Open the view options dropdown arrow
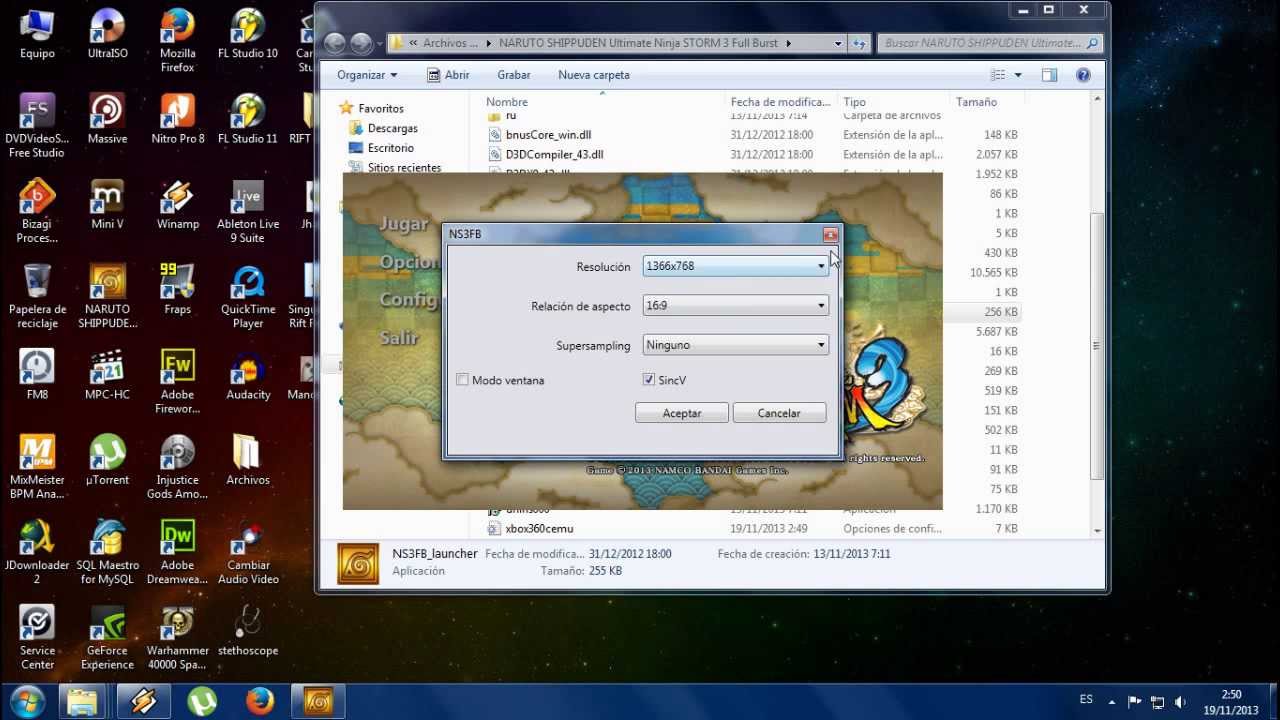The image size is (1280, 720). pos(1018,75)
